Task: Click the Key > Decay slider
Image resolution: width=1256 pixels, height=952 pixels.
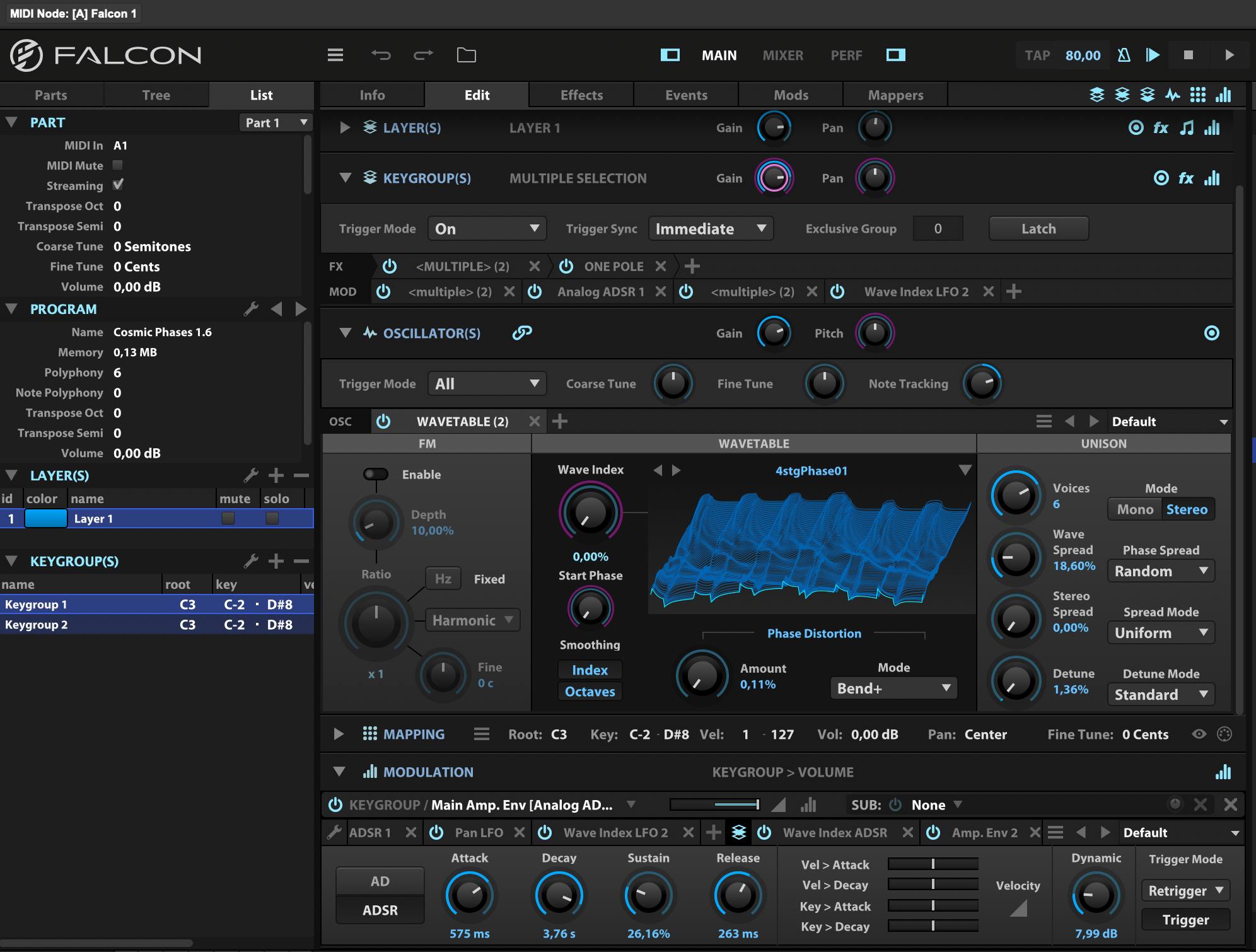Action: 933,926
